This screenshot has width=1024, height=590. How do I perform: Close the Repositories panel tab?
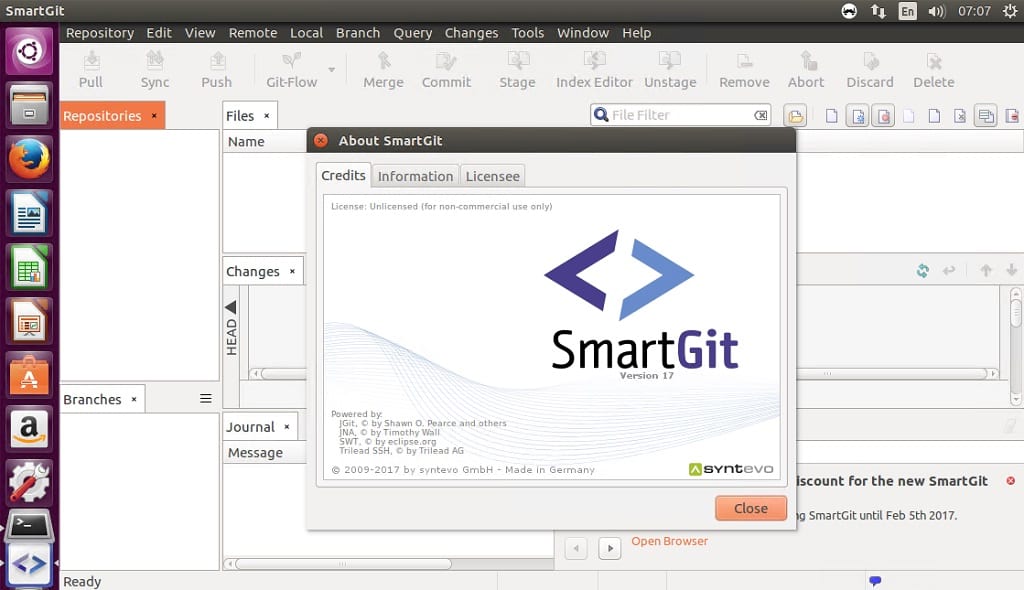click(154, 116)
